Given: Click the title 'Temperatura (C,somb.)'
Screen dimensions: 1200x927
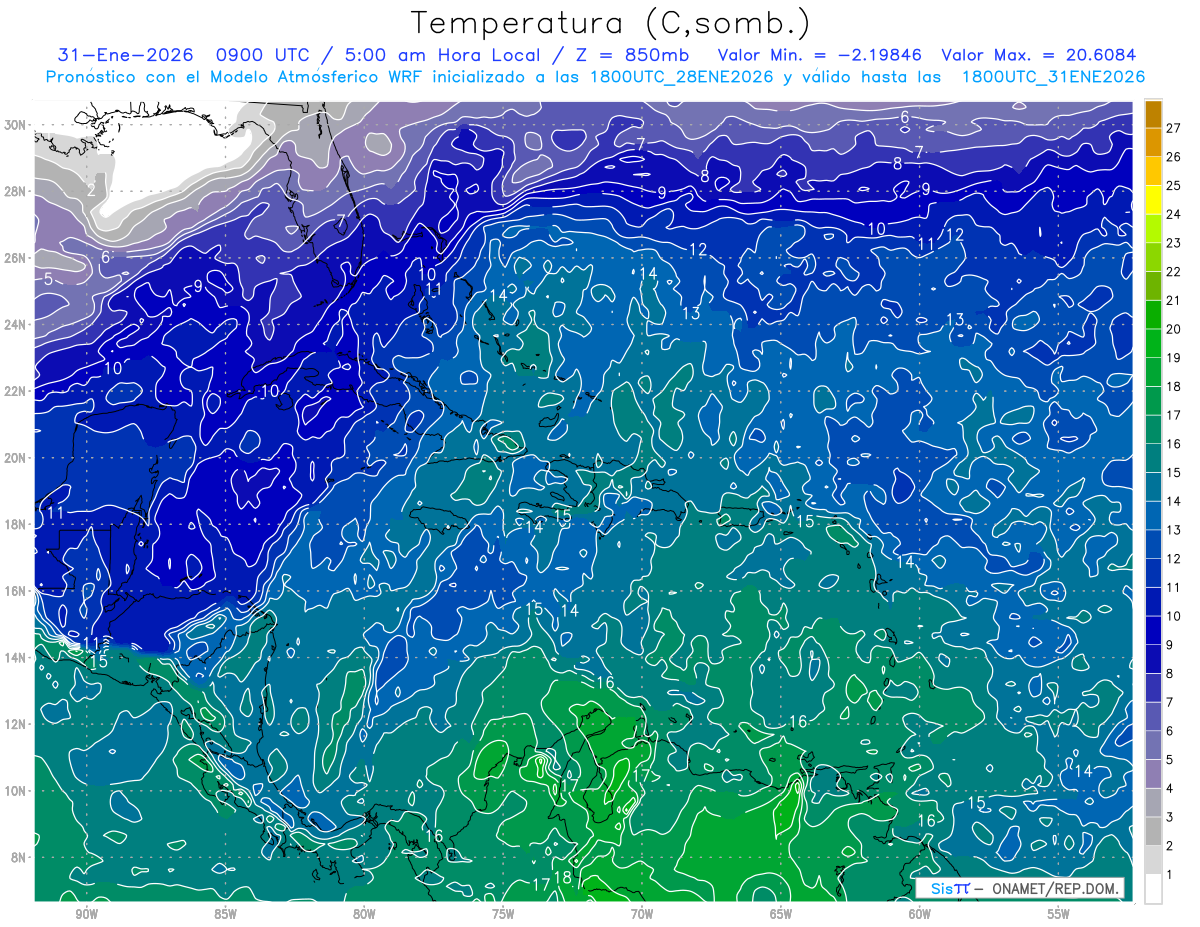Looking at the screenshot, I should [610, 24].
